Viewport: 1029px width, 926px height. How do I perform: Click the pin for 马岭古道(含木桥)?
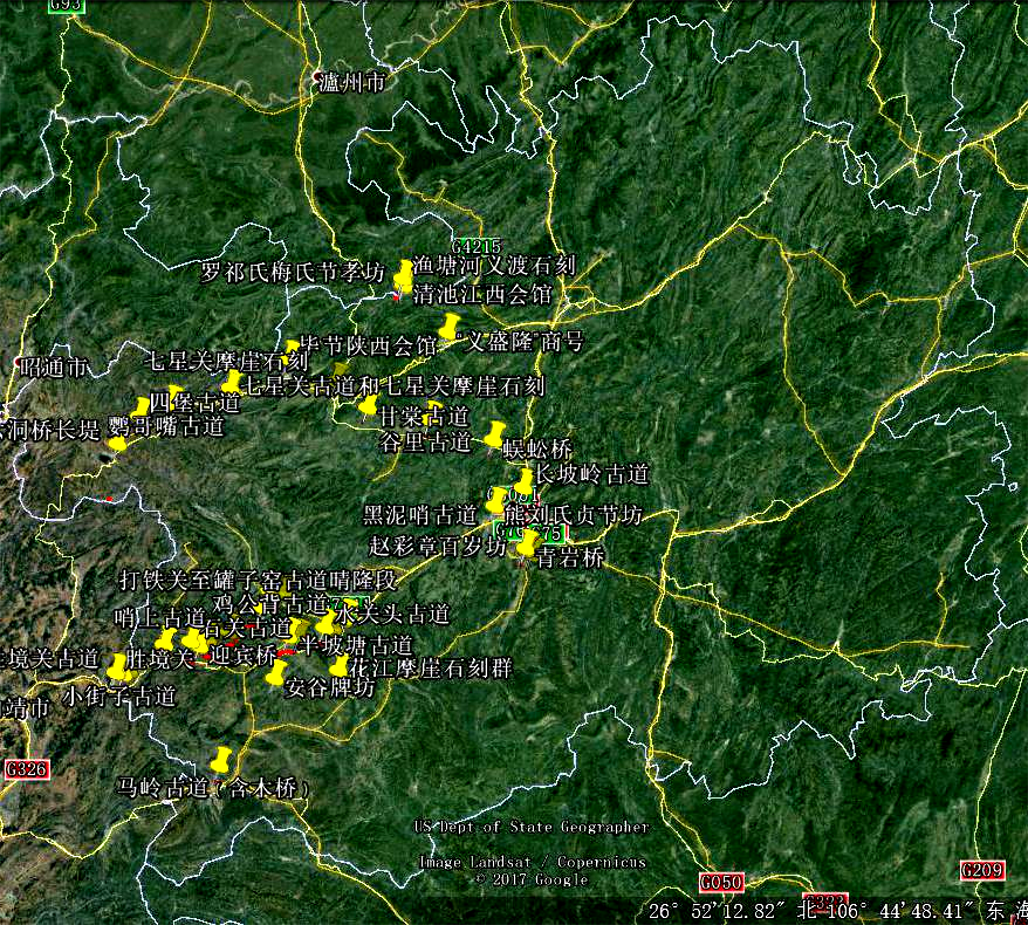point(220,760)
